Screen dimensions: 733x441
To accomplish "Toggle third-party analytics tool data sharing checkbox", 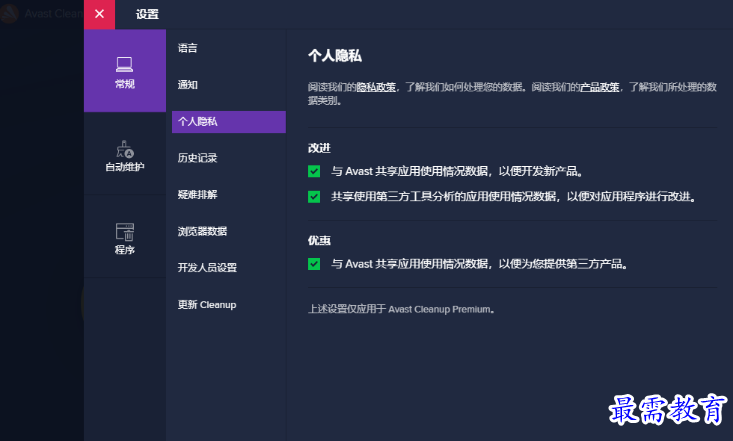I will click(x=314, y=197).
